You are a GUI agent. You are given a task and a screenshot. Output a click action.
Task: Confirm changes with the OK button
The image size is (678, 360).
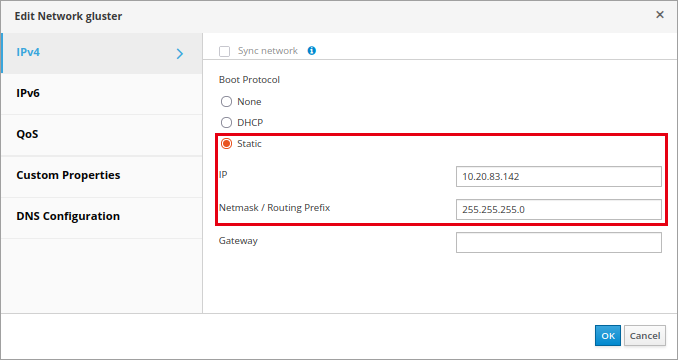tap(608, 336)
